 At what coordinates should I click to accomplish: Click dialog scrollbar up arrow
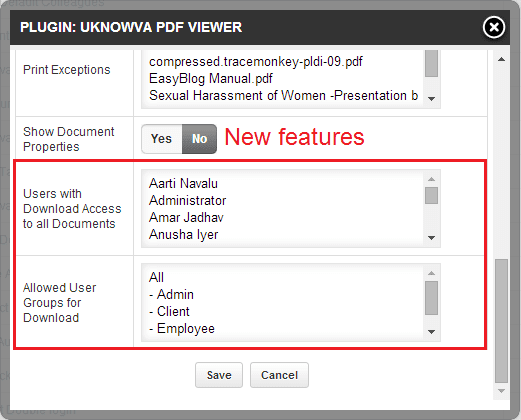coord(501,59)
